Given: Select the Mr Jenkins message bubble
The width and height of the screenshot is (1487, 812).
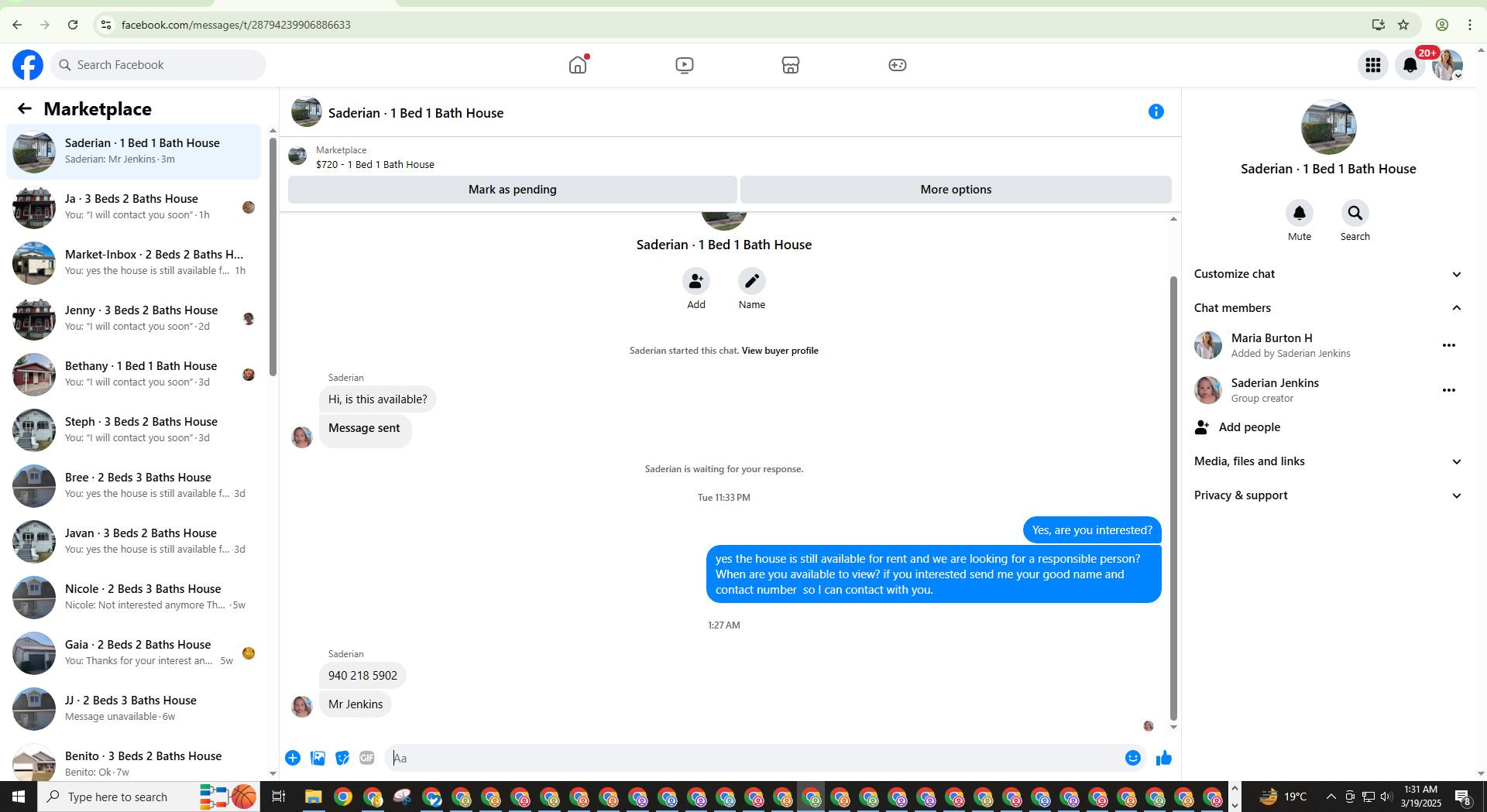Looking at the screenshot, I should (355, 704).
